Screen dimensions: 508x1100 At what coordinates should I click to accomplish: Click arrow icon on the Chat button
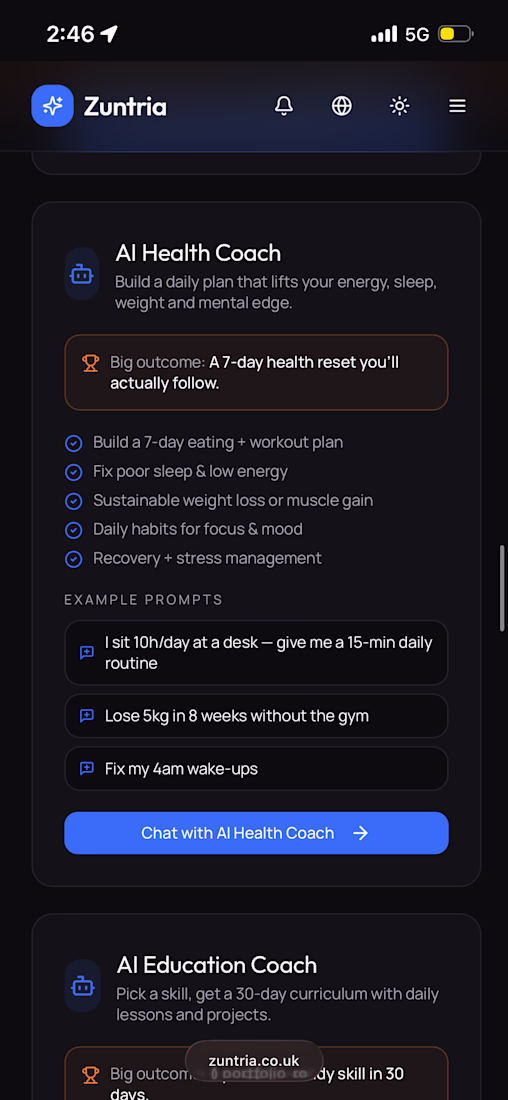(360, 833)
